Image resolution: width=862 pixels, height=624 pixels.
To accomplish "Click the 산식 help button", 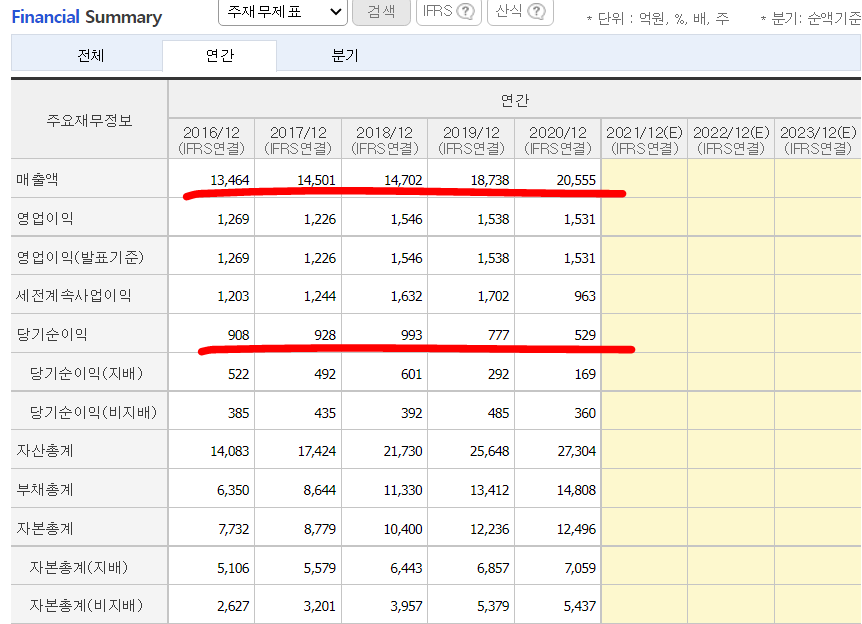I will (520, 12).
